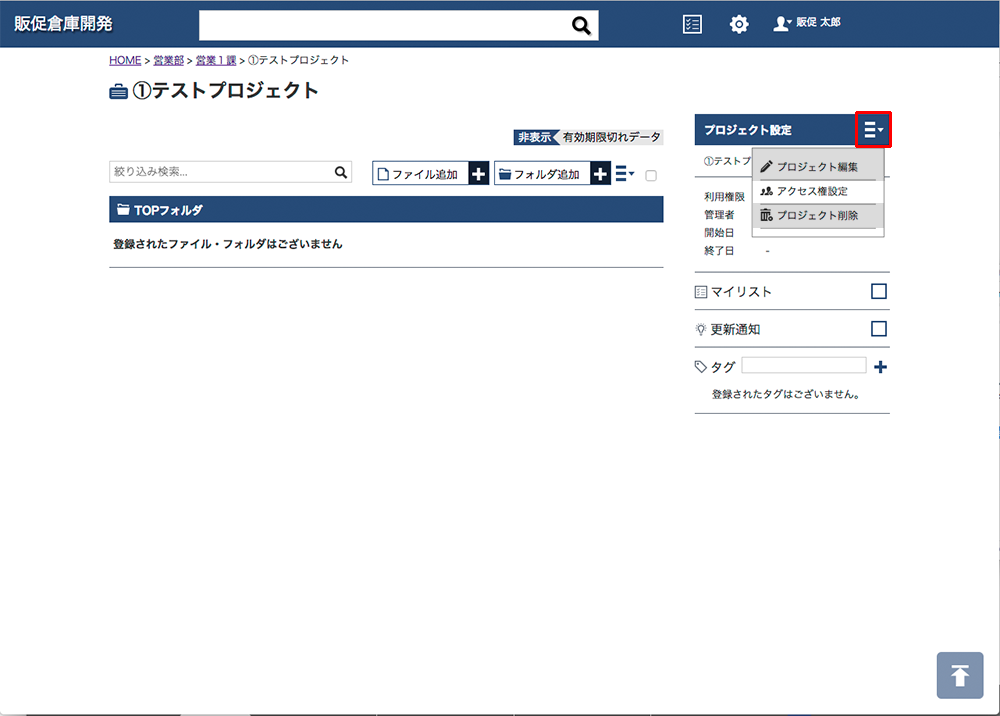Click the 更新通知 lightbulb icon
1000x716 pixels.
[x=701, y=330]
